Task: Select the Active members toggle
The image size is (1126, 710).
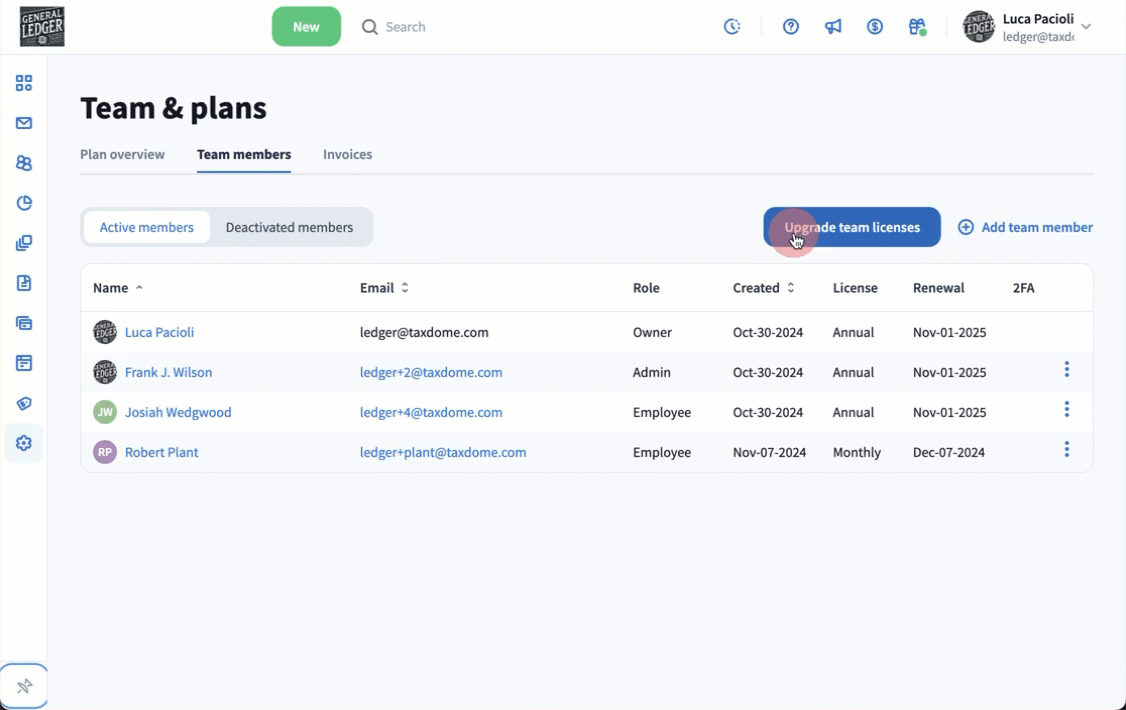Action: click(x=147, y=227)
